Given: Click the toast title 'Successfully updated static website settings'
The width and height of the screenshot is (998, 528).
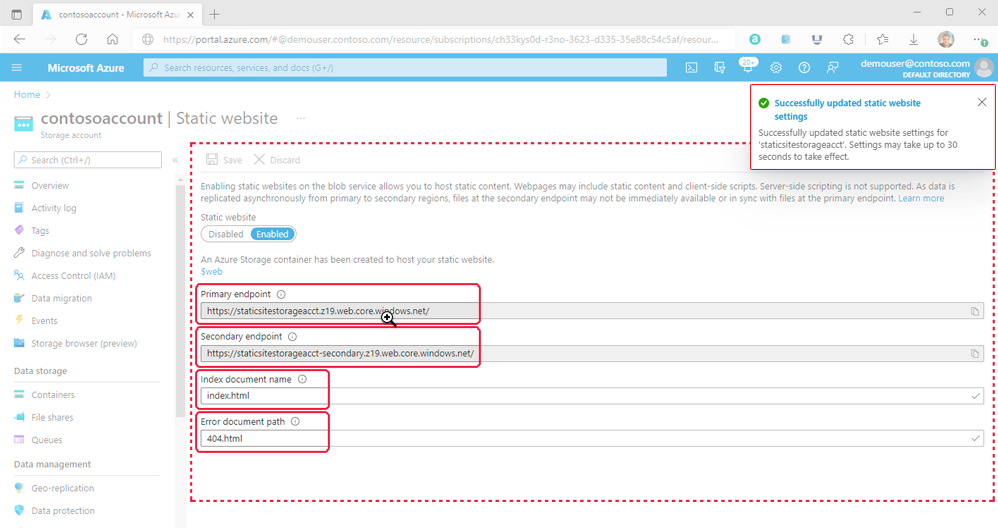Looking at the screenshot, I should pos(847,109).
